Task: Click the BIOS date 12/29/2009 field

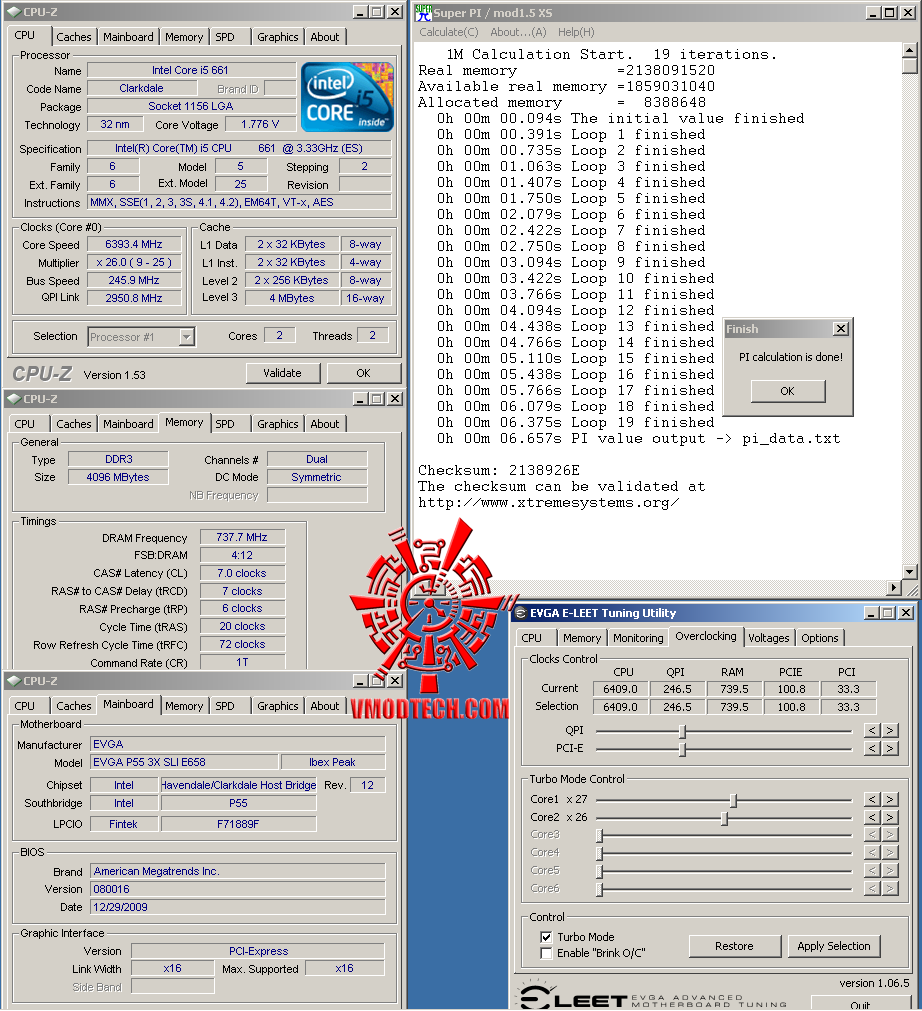Action: [x=237, y=907]
